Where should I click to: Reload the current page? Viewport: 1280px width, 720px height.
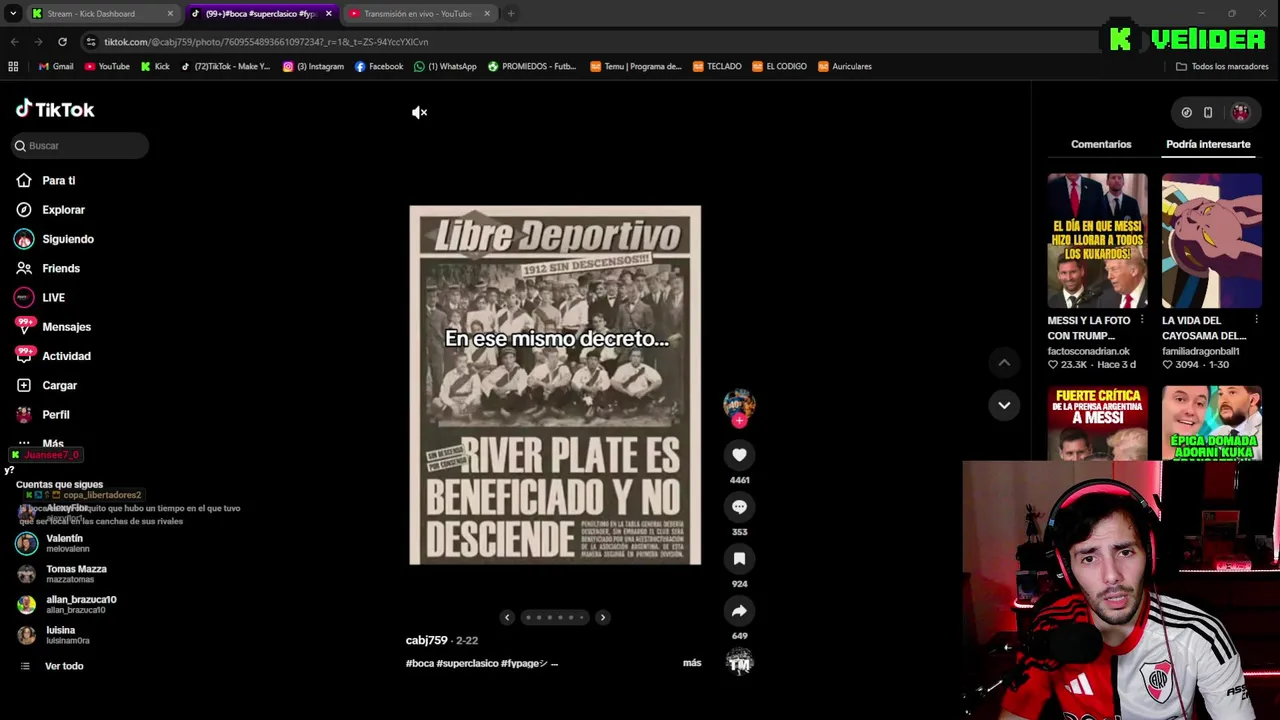click(62, 42)
